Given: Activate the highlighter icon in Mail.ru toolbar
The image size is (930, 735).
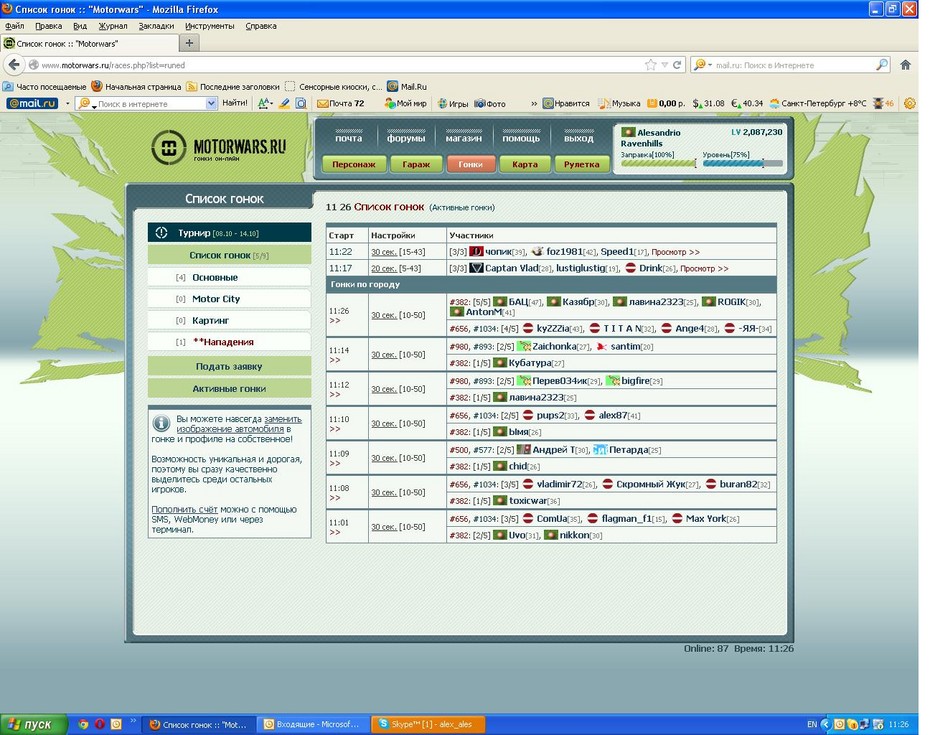Looking at the screenshot, I should [x=285, y=103].
